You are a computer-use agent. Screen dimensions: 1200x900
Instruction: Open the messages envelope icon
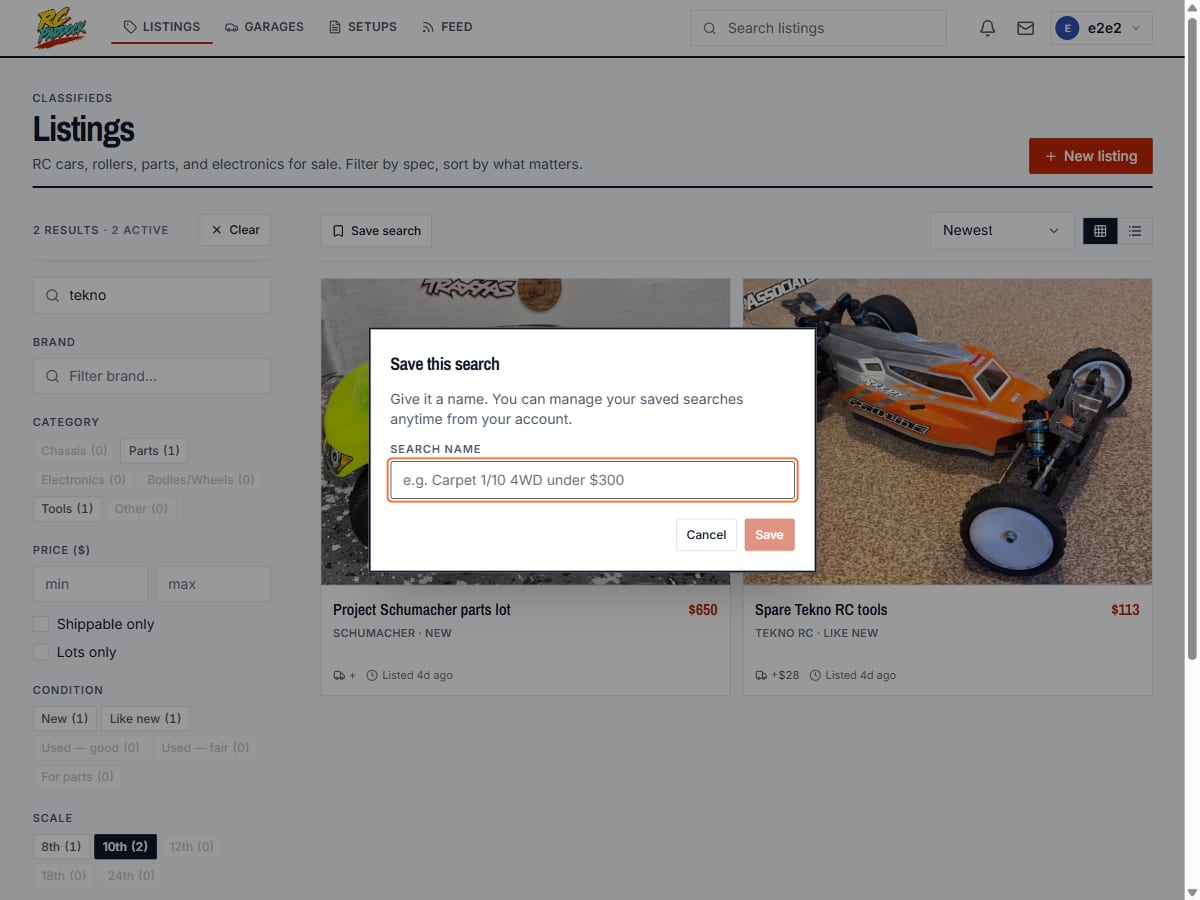(x=1025, y=28)
